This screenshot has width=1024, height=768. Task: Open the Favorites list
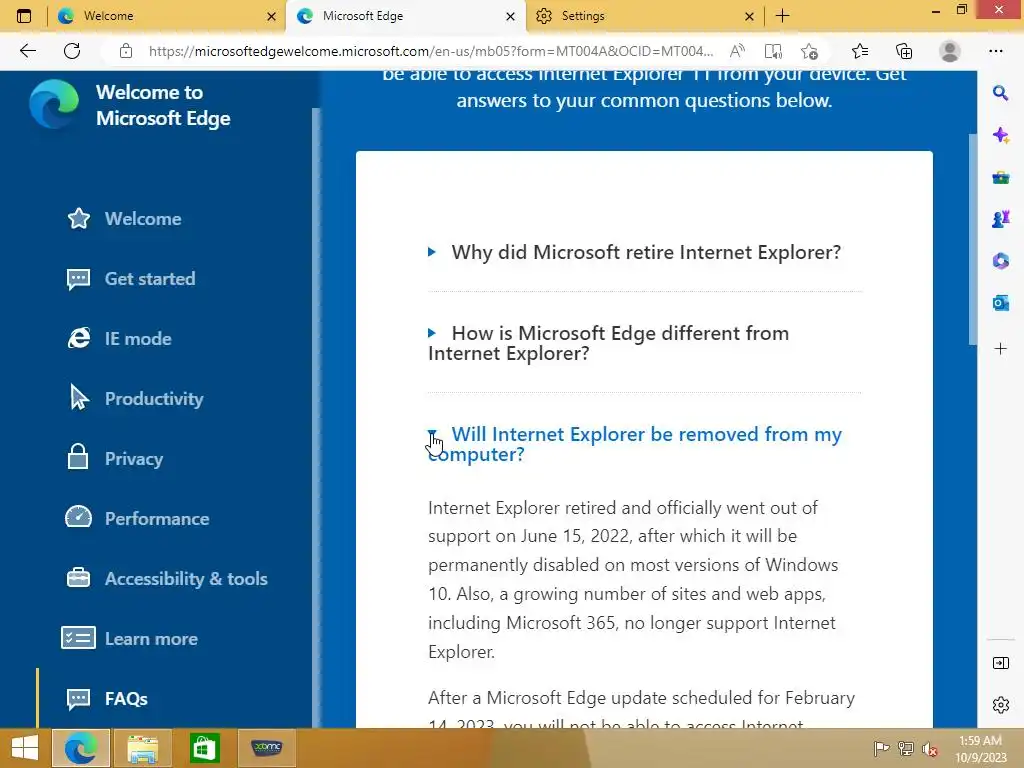860,51
